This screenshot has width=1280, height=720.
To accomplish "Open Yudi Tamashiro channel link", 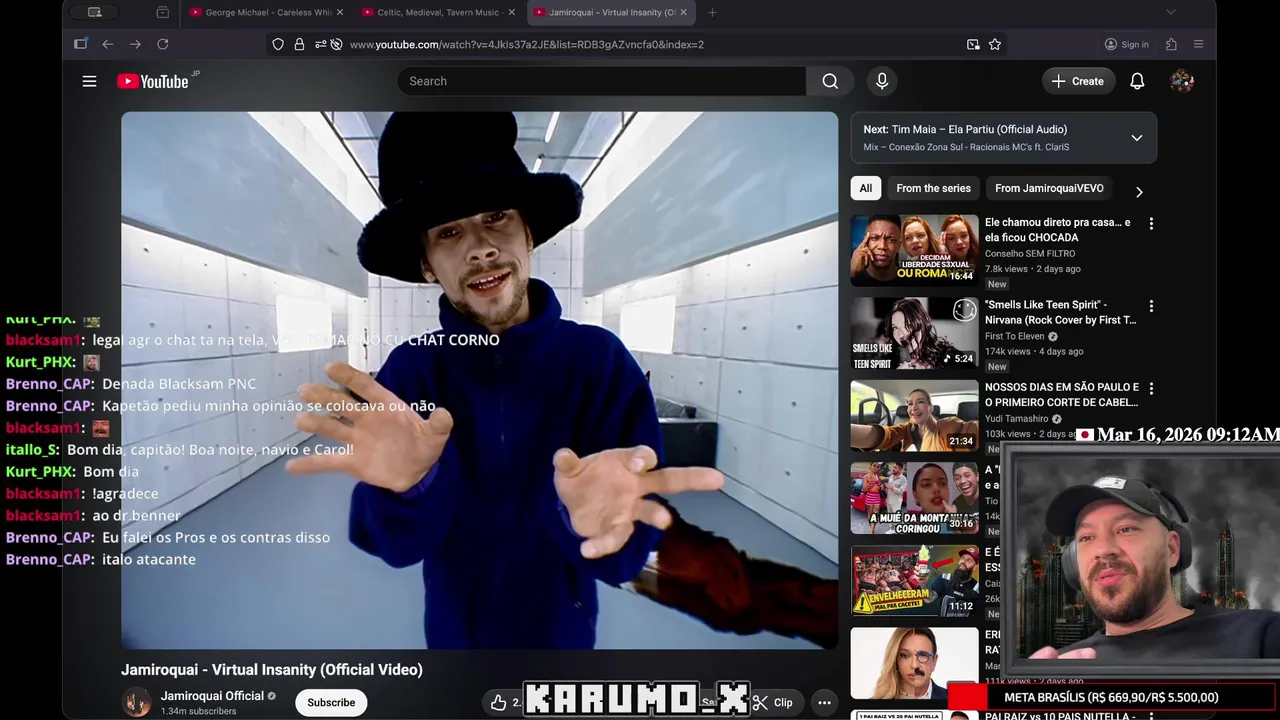I will tap(1016, 419).
